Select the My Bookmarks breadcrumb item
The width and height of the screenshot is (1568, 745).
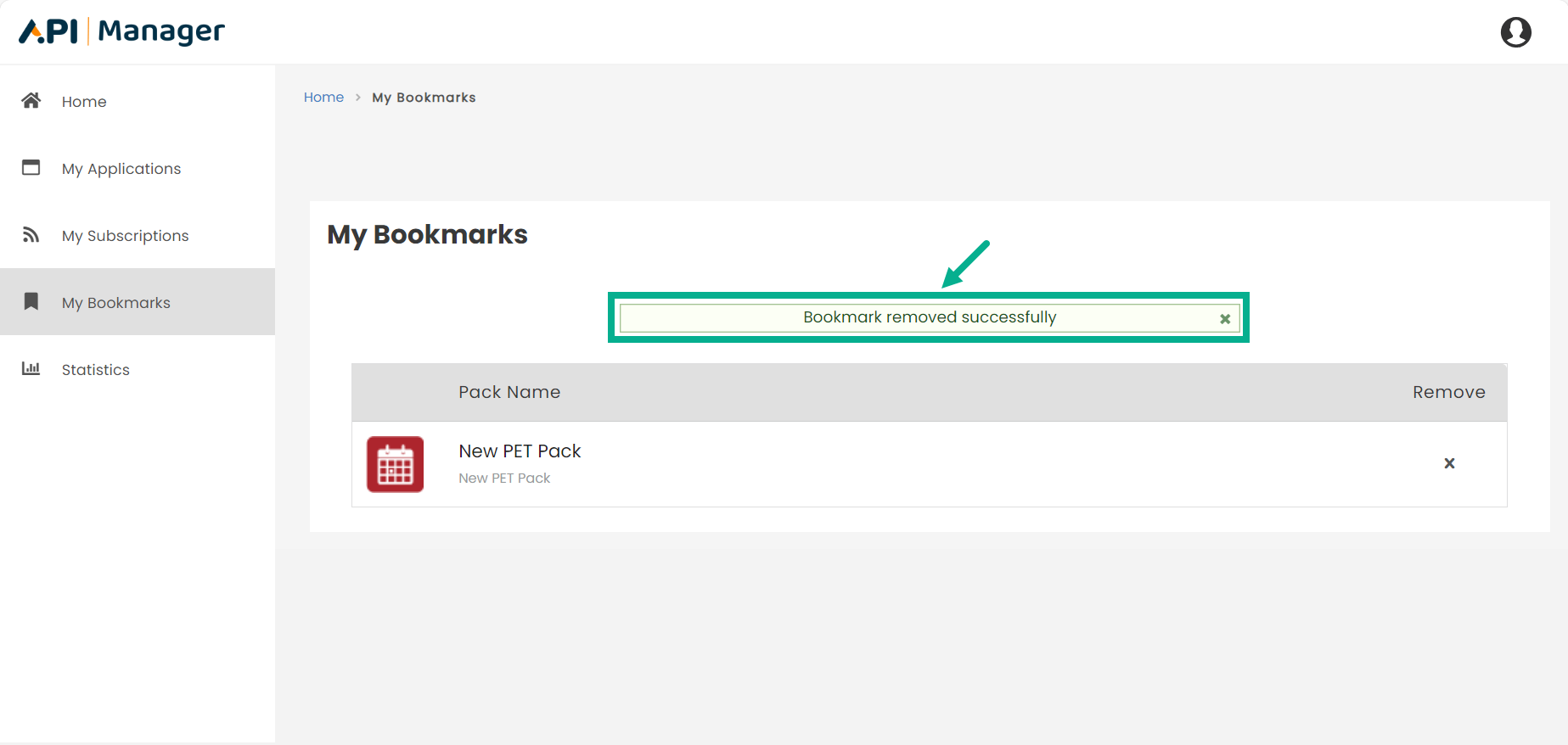(424, 97)
